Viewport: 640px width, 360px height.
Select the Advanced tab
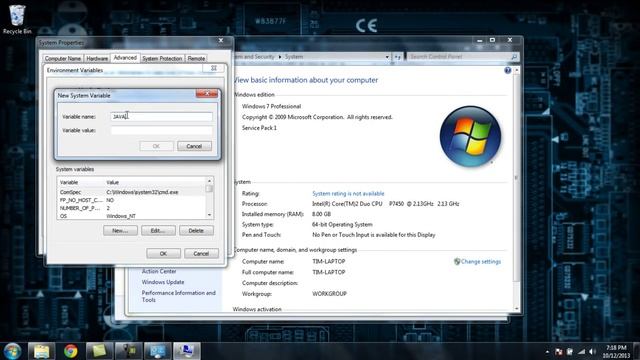click(x=125, y=58)
